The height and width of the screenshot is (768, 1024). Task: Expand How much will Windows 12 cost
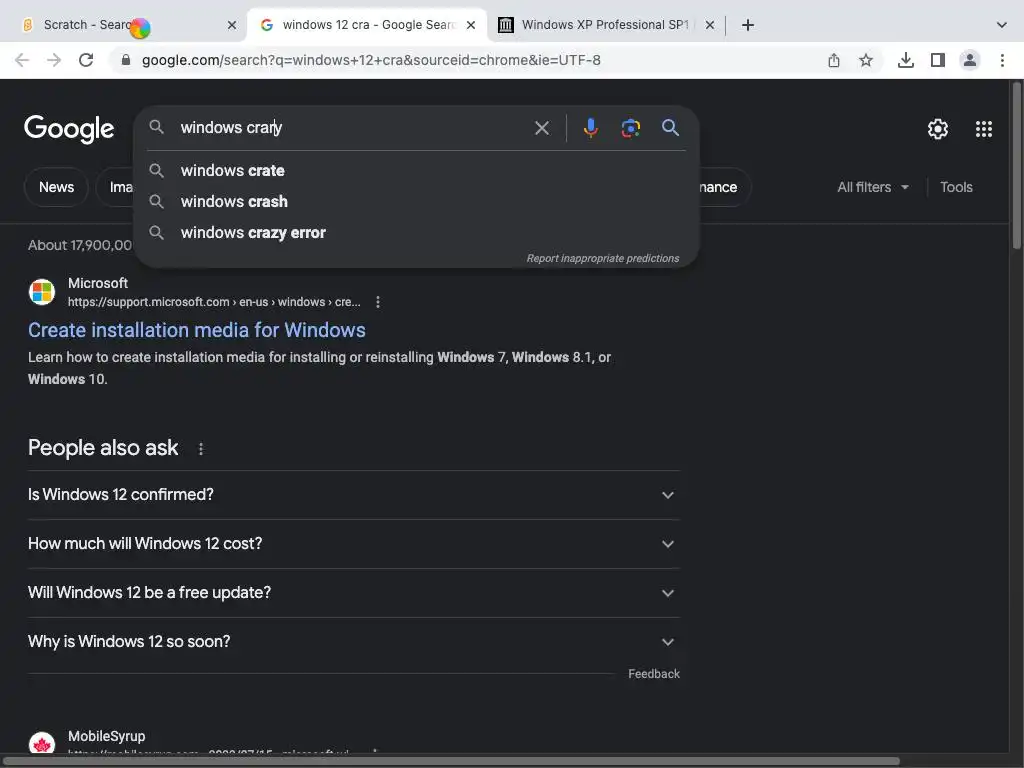pyautogui.click(x=353, y=544)
